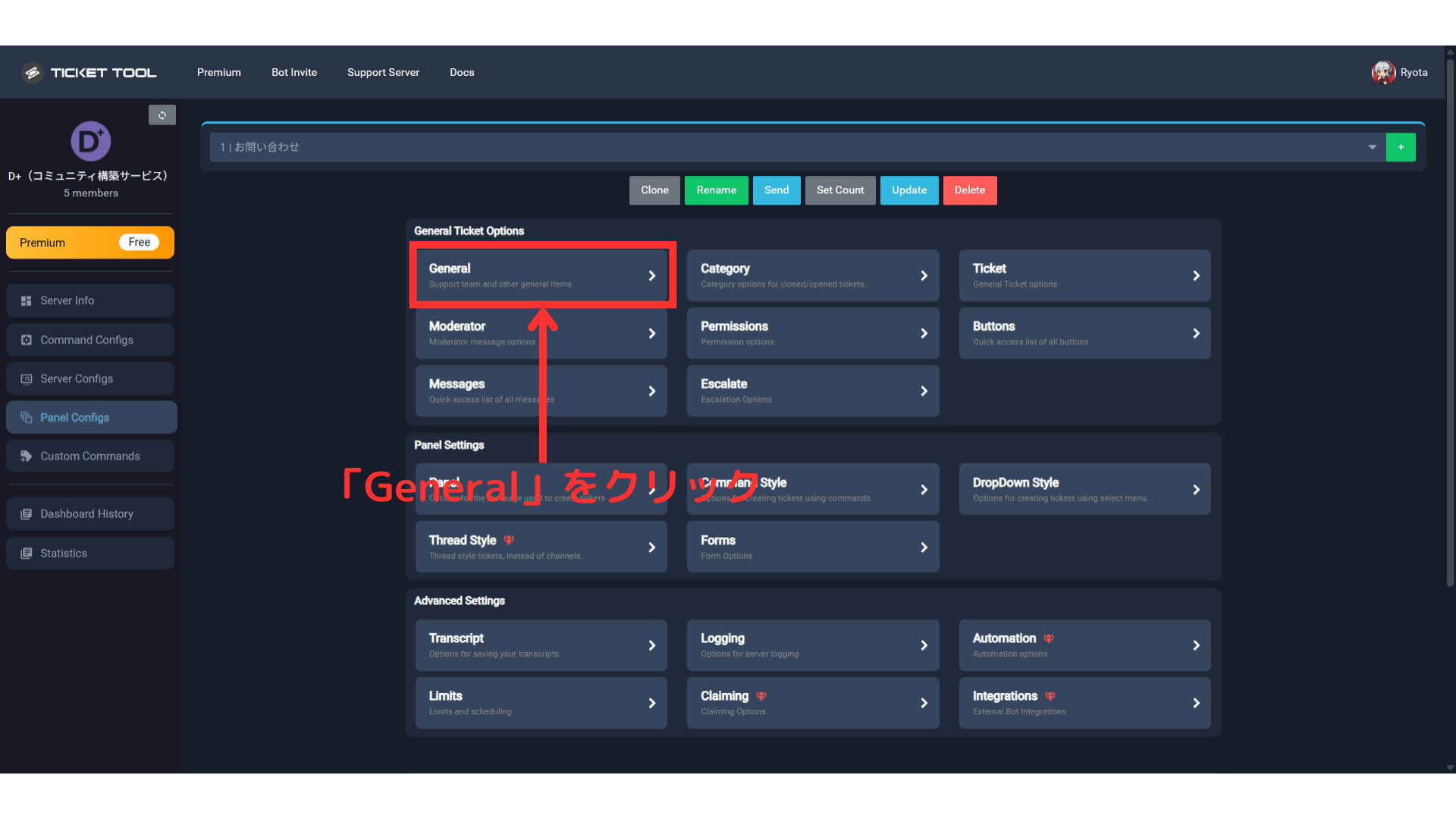Navigate to the Docs menu item
Screen dimensions: 1456x819
[x=462, y=72]
